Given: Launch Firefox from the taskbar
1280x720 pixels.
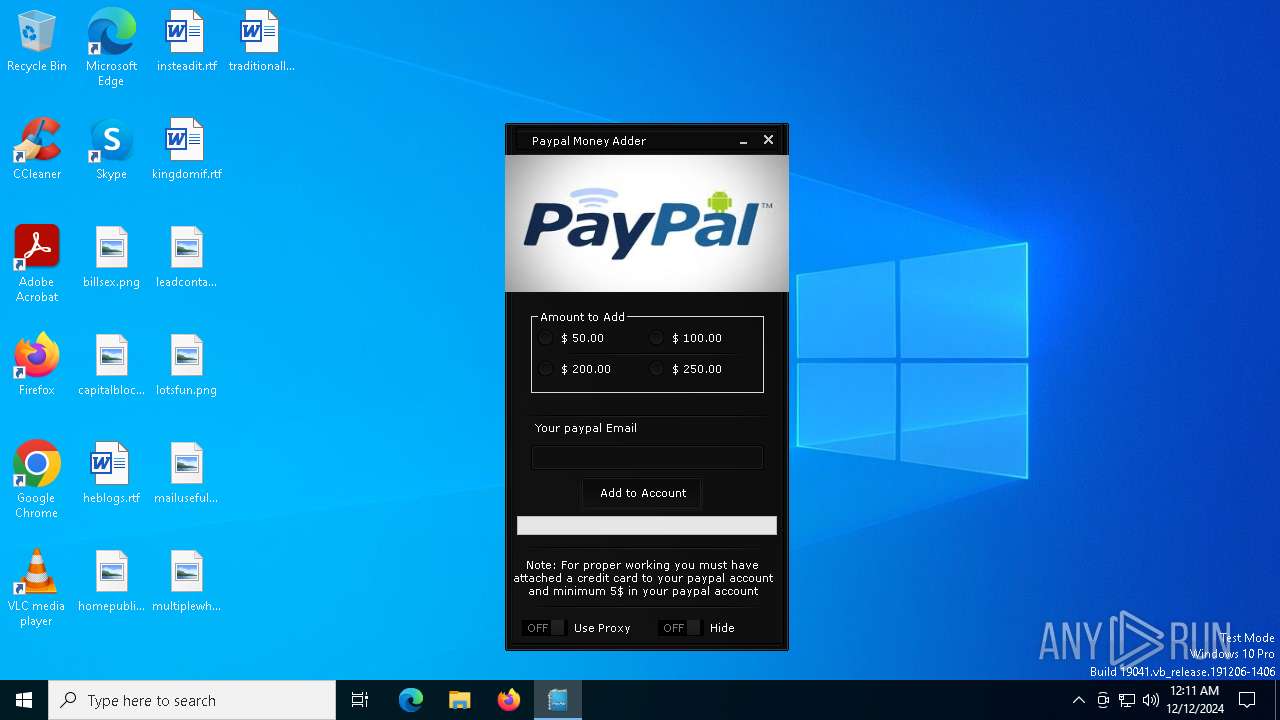Looking at the screenshot, I should pyautogui.click(x=509, y=700).
